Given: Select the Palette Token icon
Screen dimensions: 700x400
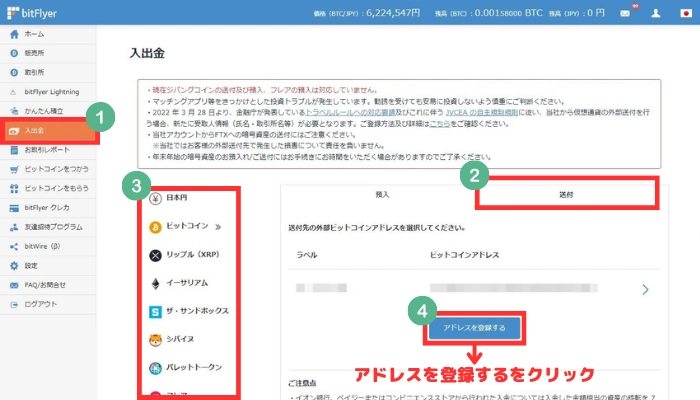Looking at the screenshot, I should tap(155, 368).
